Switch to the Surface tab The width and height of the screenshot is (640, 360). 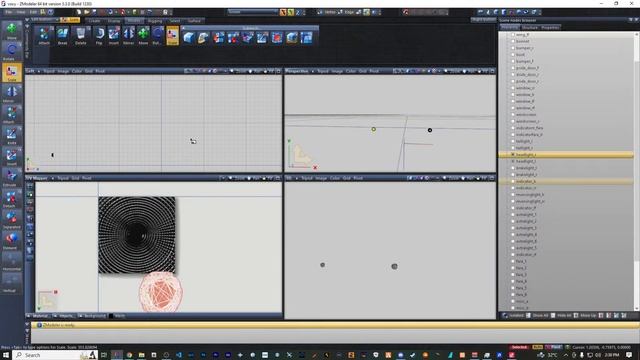[x=194, y=20]
